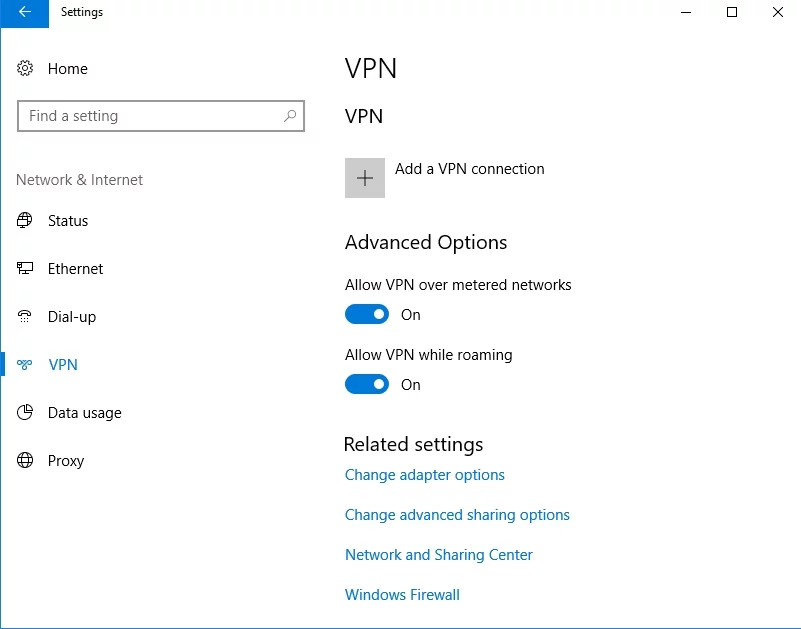Viewport: 801px width, 629px height.
Task: Click the search magnifier icon
Action: tap(290, 116)
